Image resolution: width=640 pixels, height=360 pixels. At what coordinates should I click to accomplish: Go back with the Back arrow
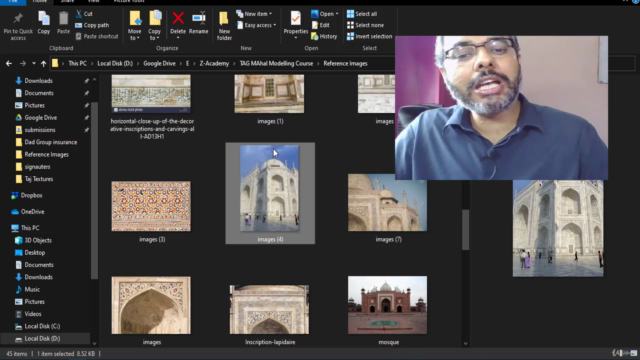9,64
